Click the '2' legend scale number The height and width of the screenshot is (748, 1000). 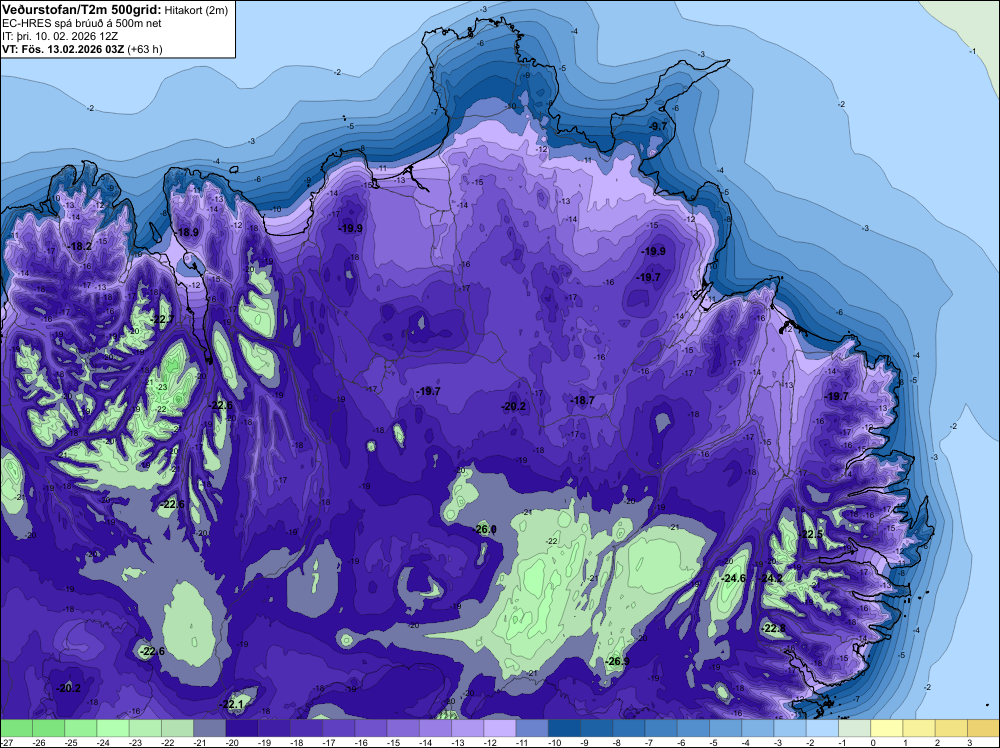(938, 742)
